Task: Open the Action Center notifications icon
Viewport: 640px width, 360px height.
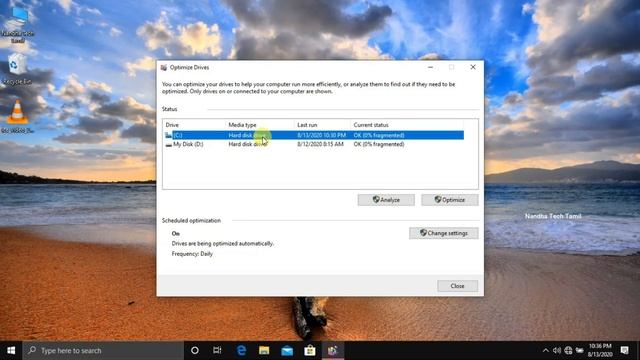Action: (x=624, y=351)
